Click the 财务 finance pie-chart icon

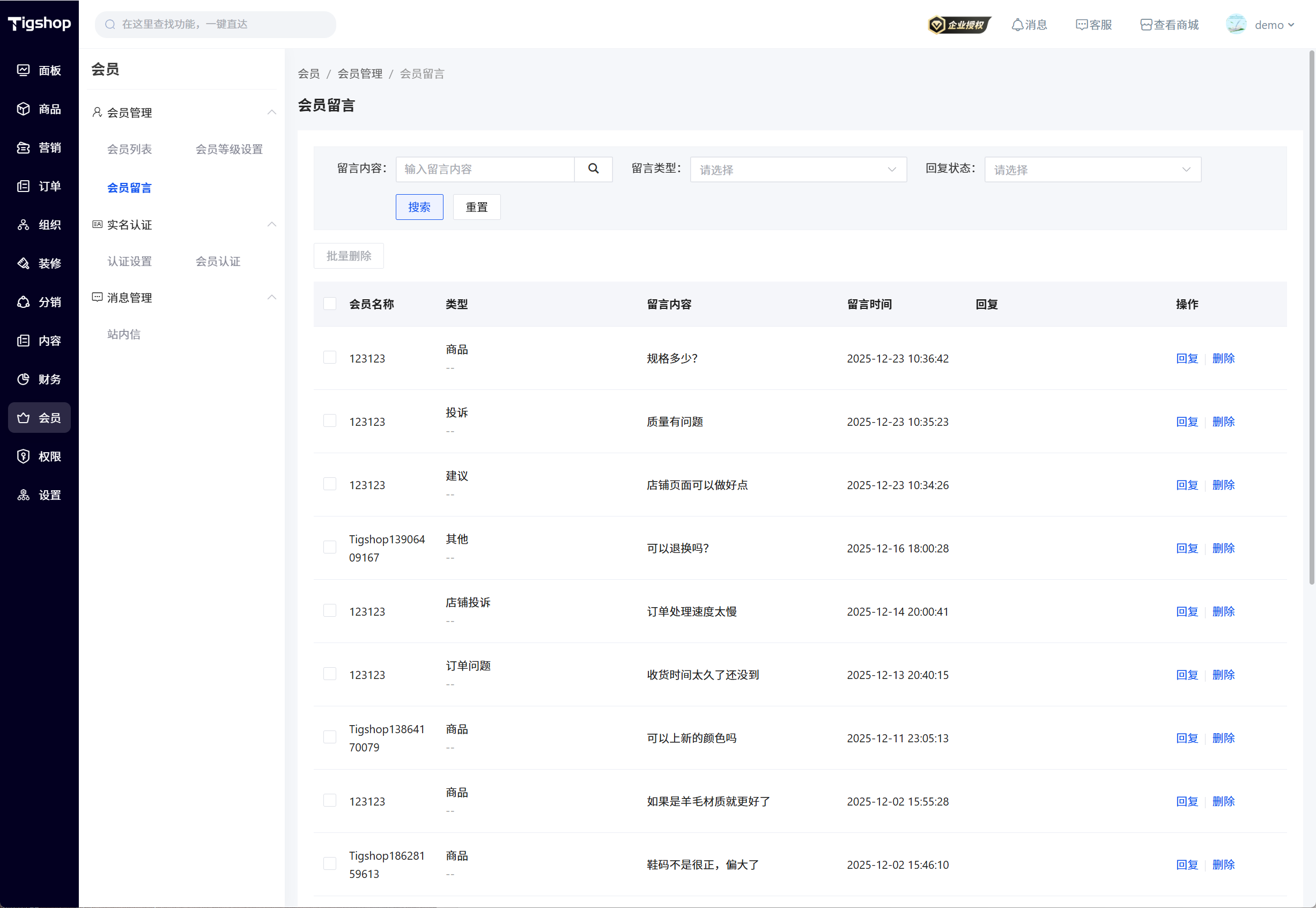coord(23,379)
